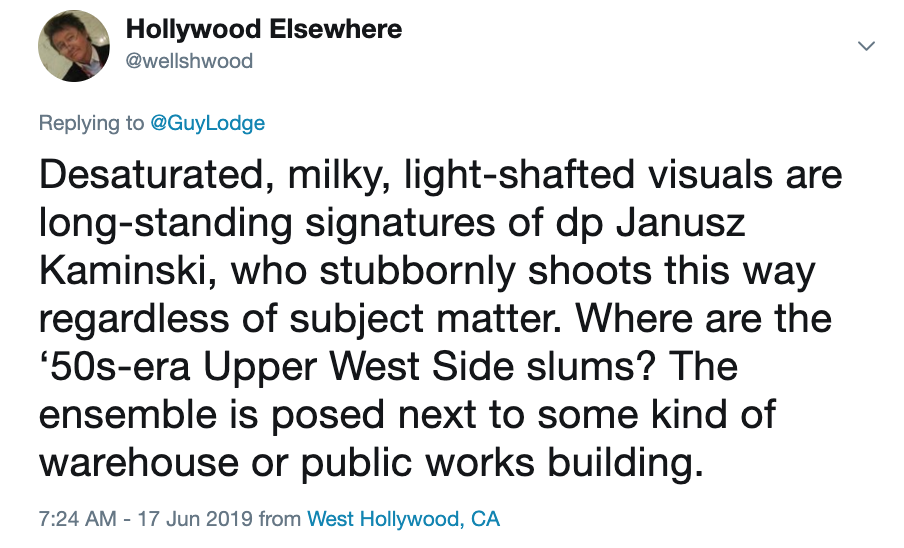904x548 pixels.
Task: Click the word "ensemble" in the tweet
Action: pyautogui.click(x=127, y=414)
